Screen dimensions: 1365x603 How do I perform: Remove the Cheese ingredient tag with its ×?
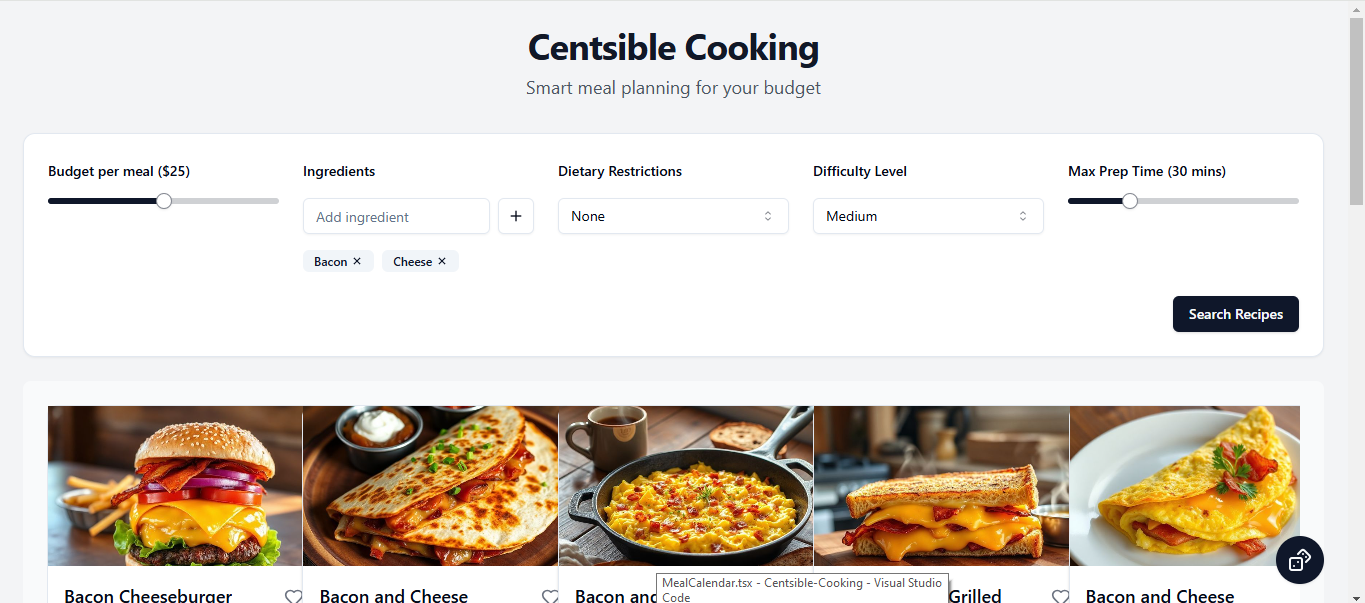coord(444,261)
